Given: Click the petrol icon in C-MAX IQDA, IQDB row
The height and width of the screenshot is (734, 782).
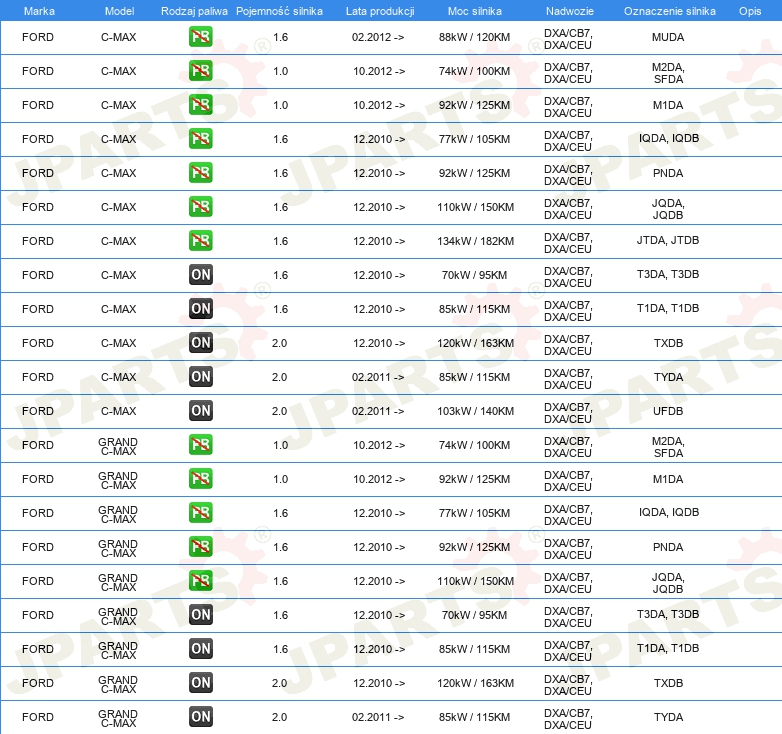Looking at the screenshot, I should click(201, 139).
